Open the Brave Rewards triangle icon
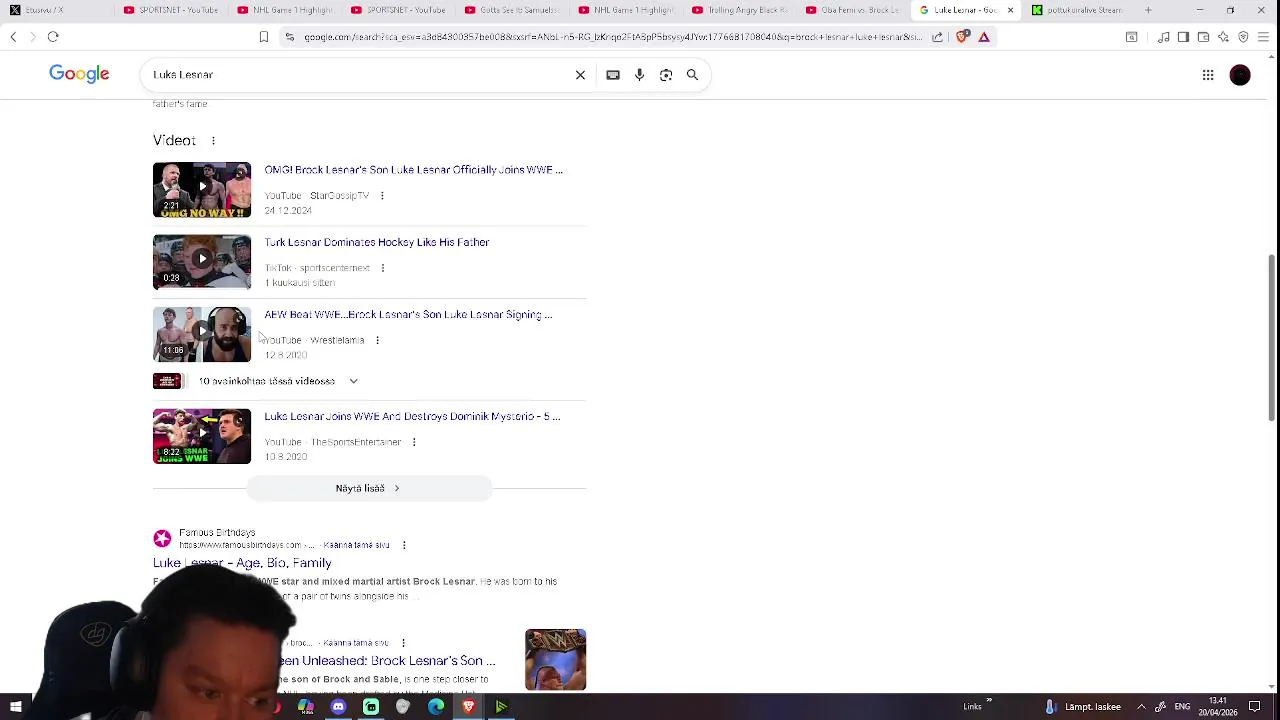The image size is (1280, 720). (x=984, y=37)
